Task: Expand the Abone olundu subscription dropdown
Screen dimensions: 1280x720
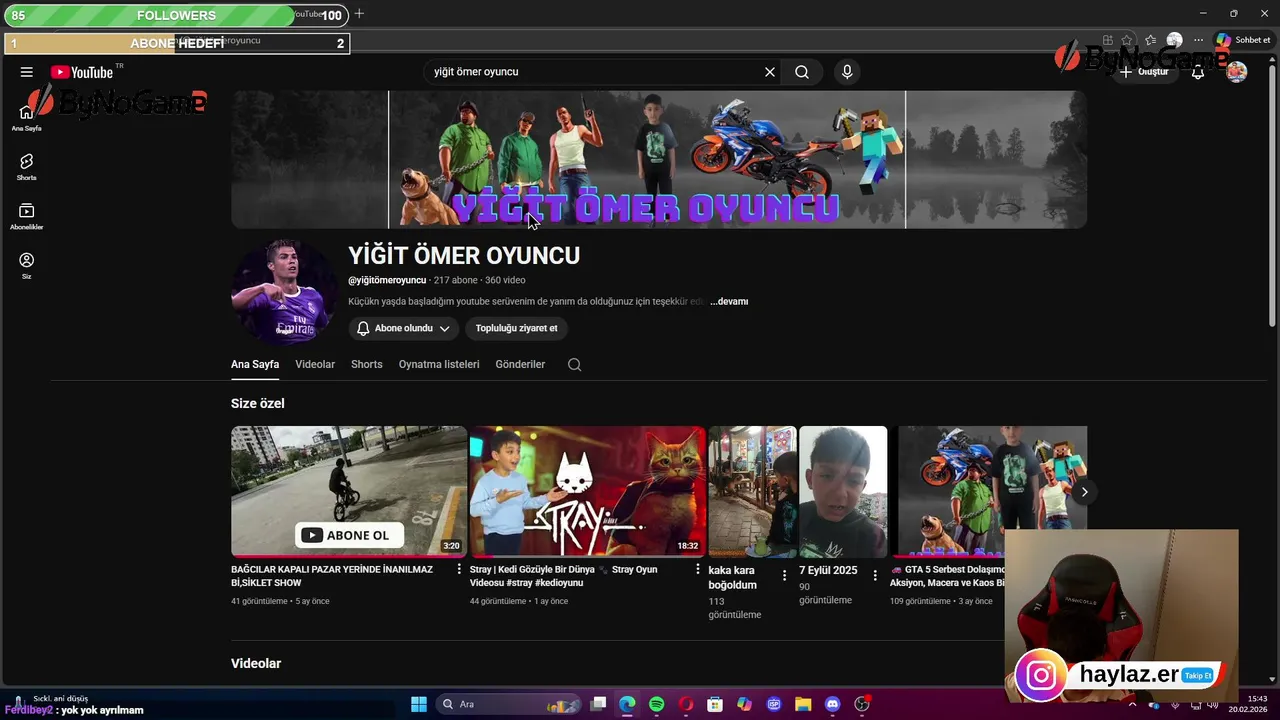Action: pos(403,328)
